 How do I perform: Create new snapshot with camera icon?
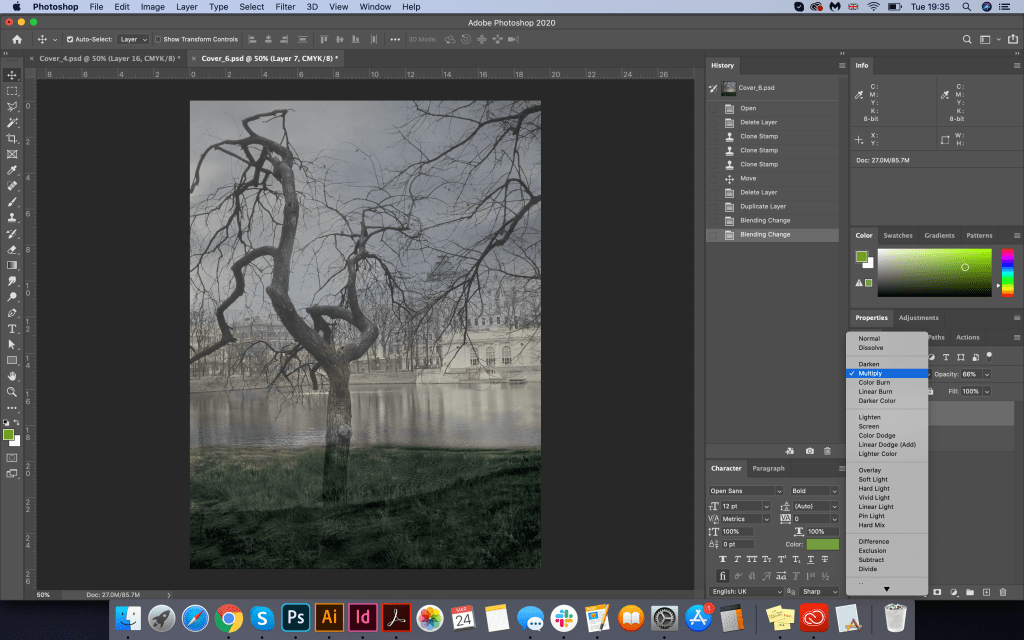point(809,451)
